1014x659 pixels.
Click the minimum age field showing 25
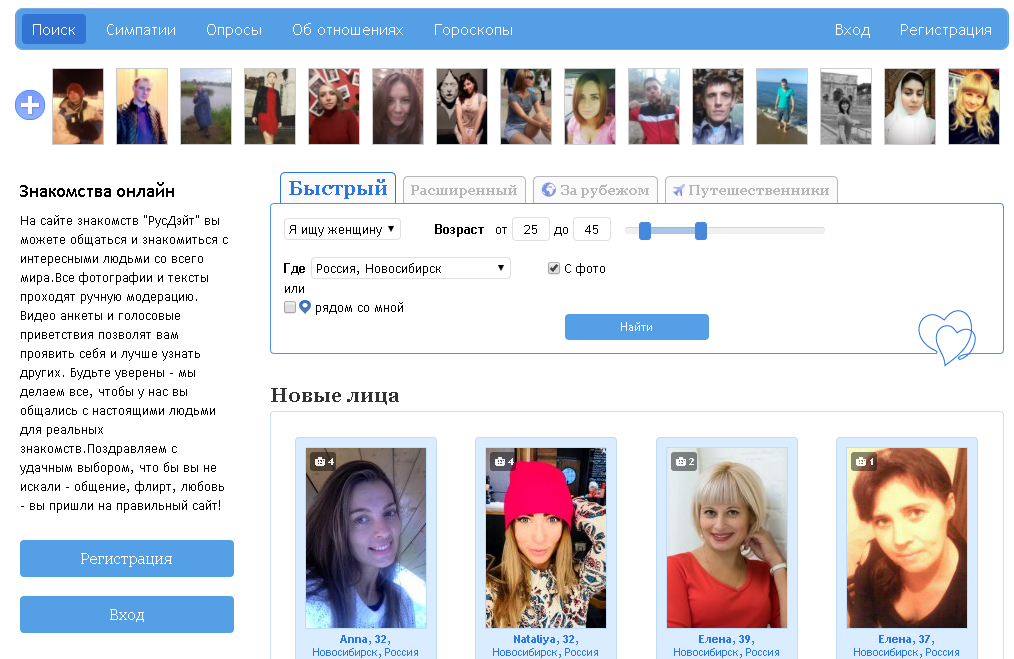coord(530,230)
